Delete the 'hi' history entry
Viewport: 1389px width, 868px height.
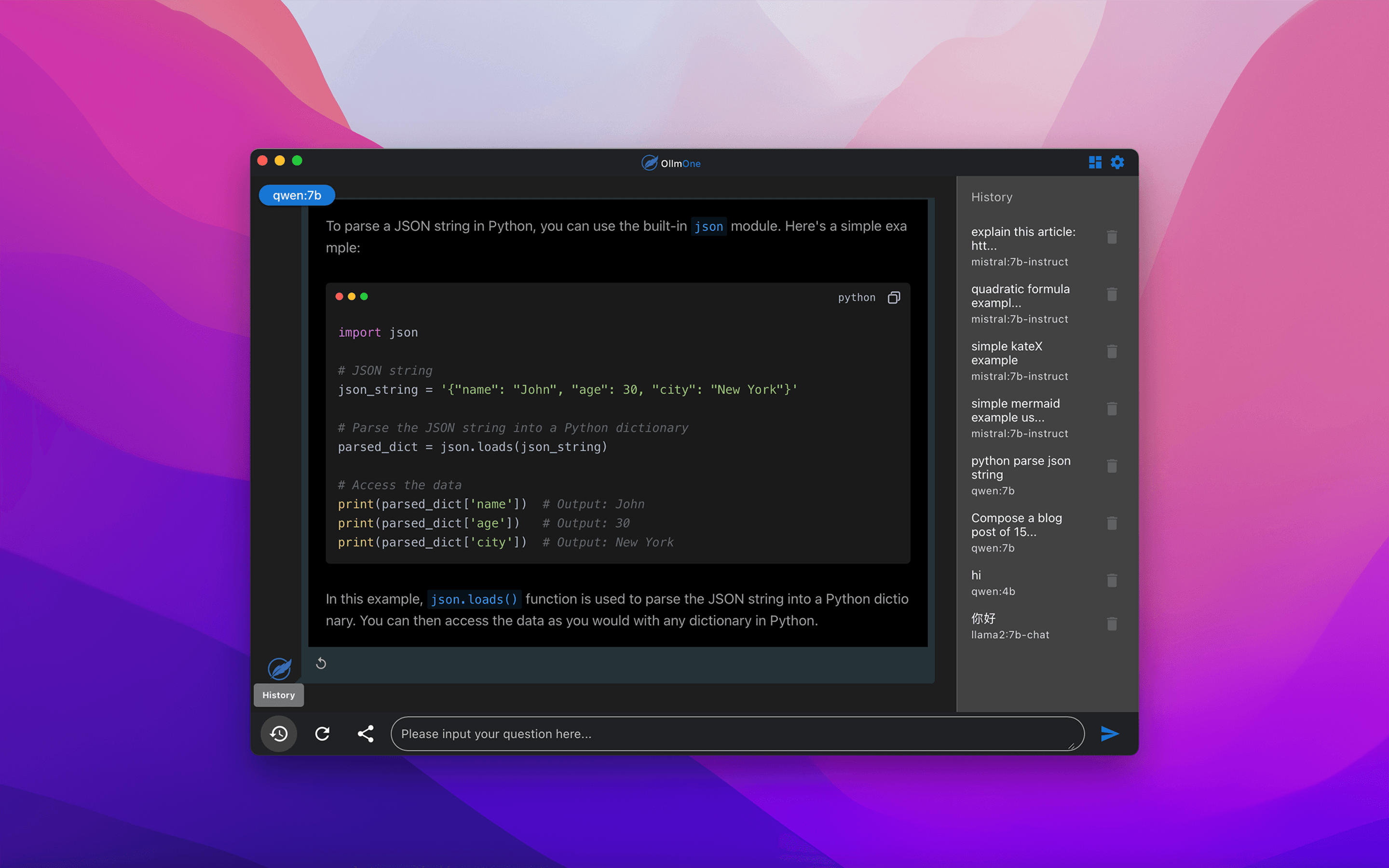coord(1112,581)
